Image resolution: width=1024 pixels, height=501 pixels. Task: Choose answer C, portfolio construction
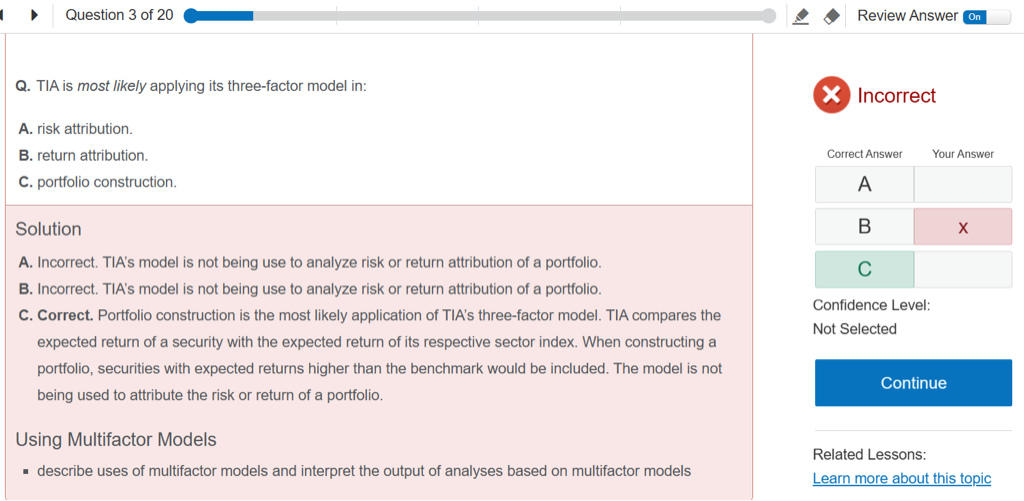pyautogui.click(x=98, y=182)
